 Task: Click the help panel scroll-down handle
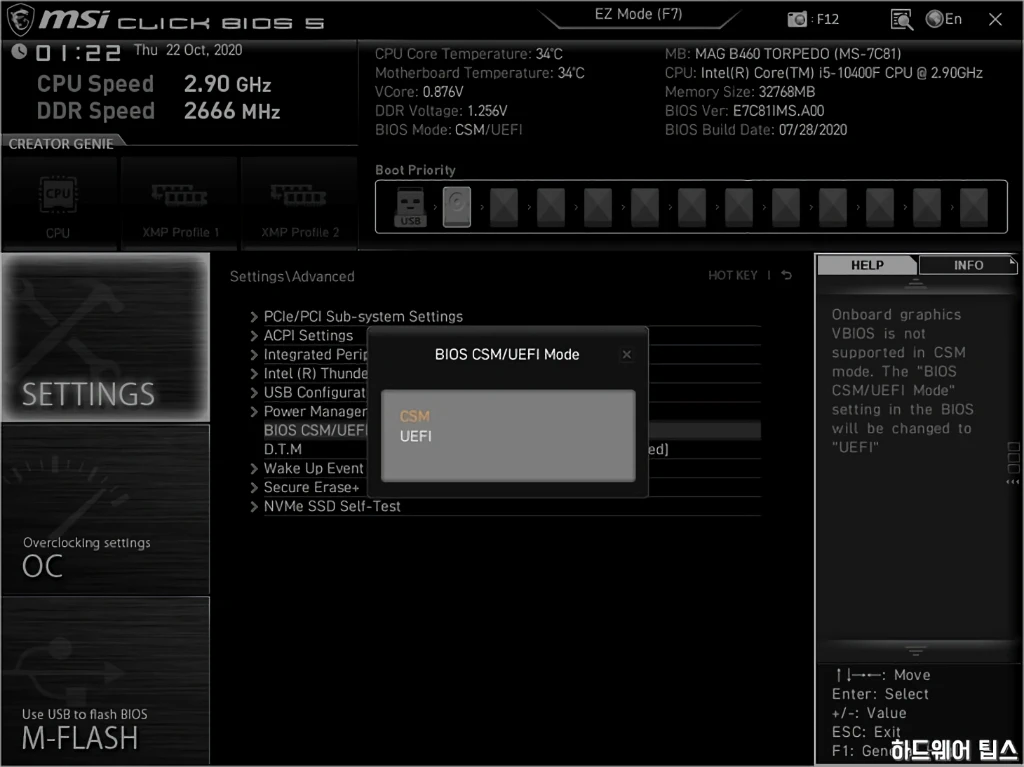pyautogui.click(x=916, y=651)
